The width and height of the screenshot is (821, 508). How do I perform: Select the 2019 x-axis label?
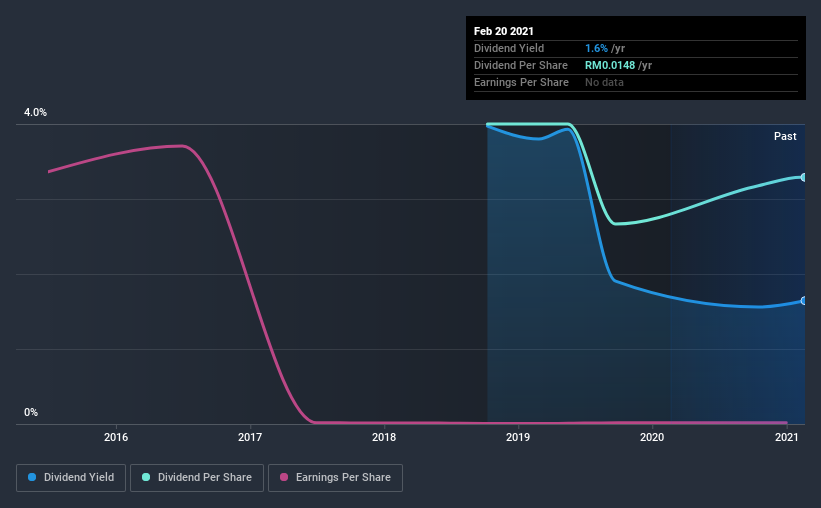518,437
